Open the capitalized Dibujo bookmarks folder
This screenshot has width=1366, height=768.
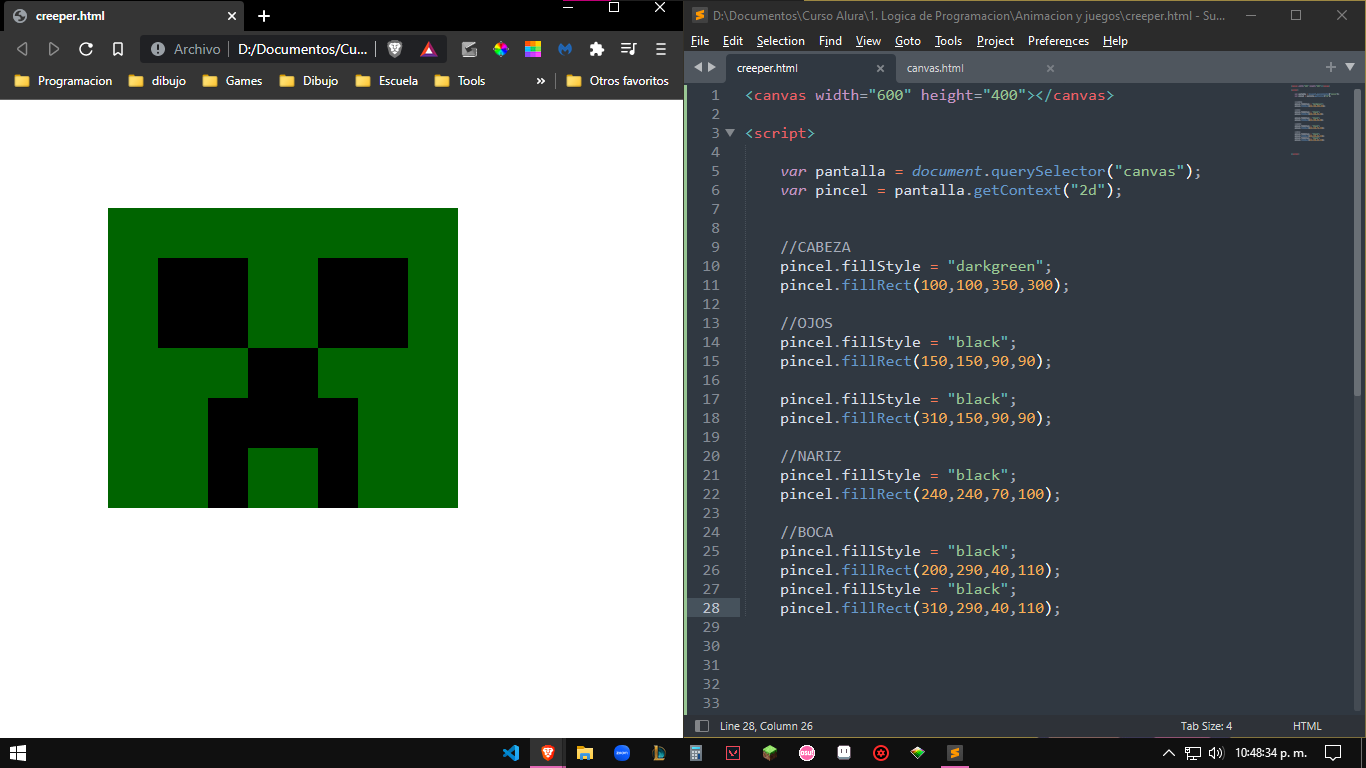(x=309, y=81)
